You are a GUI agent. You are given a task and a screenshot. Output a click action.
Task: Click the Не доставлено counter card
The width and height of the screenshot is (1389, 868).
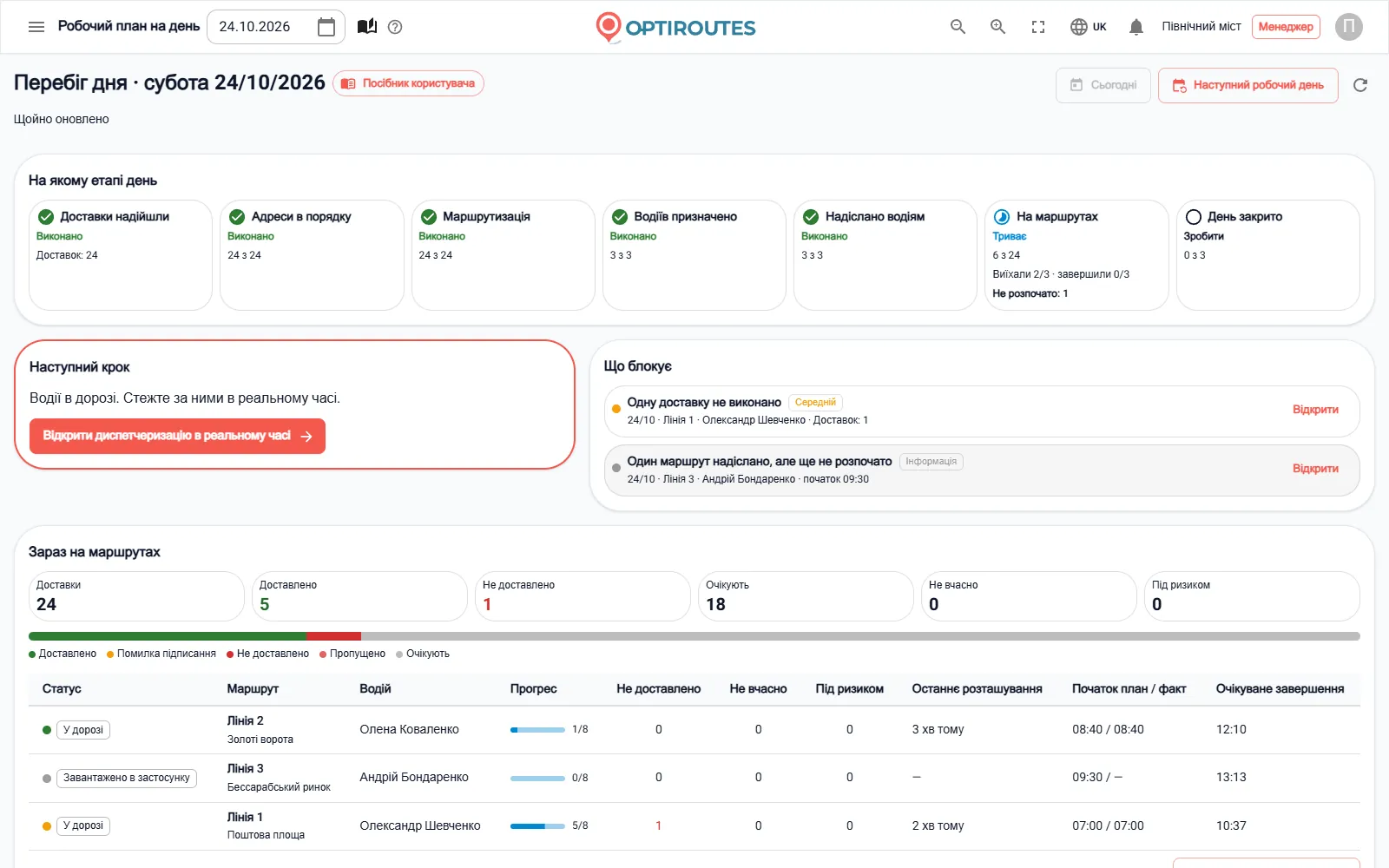(583, 596)
